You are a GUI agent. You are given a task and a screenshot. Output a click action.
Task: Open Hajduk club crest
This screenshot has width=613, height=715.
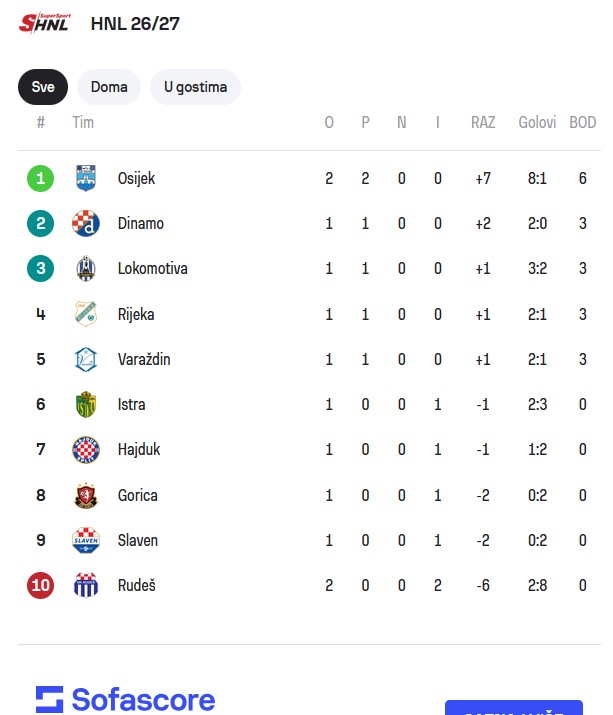86,450
